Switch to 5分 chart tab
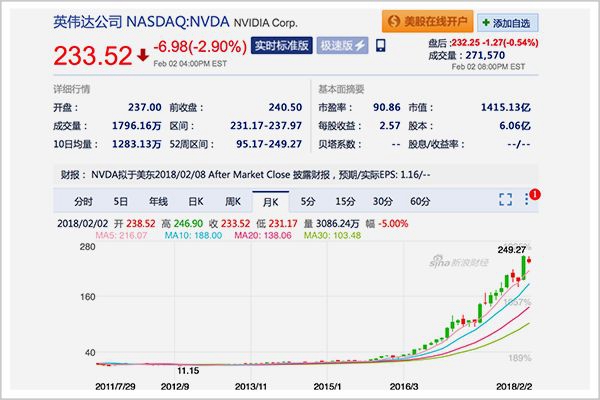600x400 pixels. 308,201
